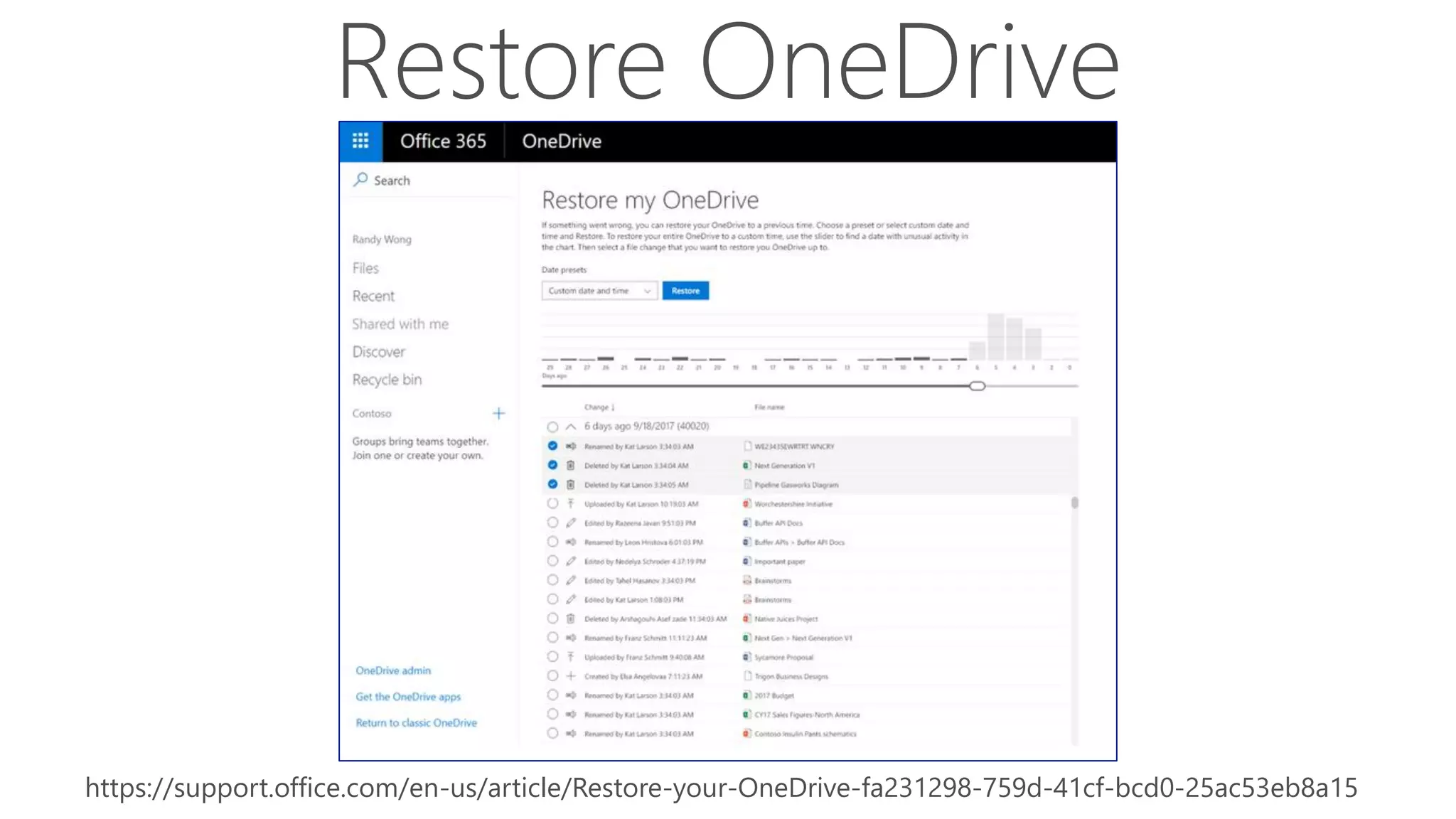Click "Buffer APIs > Buffer API Docs" file name

point(799,542)
